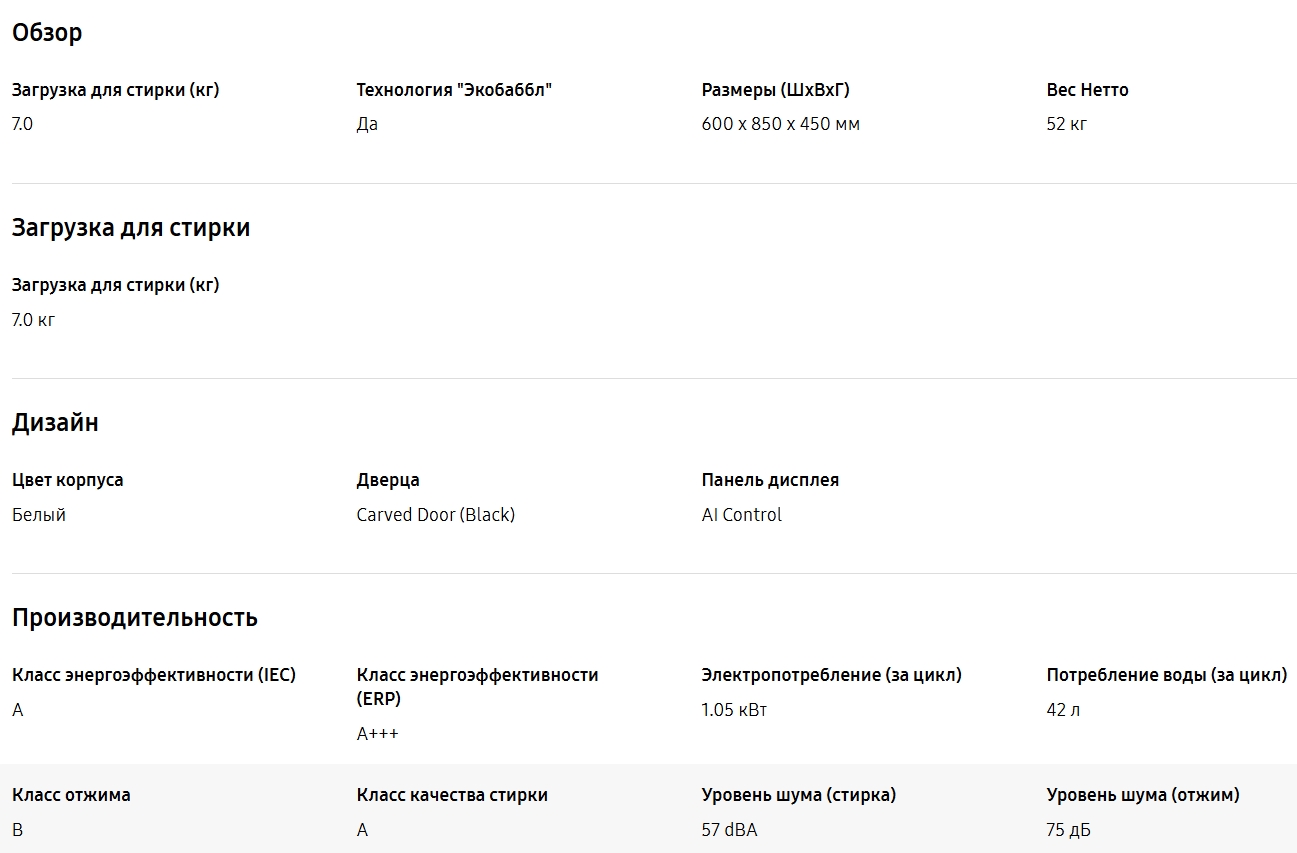Click the water consumption value "42 л"
Screen dimensions: 1297x853
pos(1063,710)
